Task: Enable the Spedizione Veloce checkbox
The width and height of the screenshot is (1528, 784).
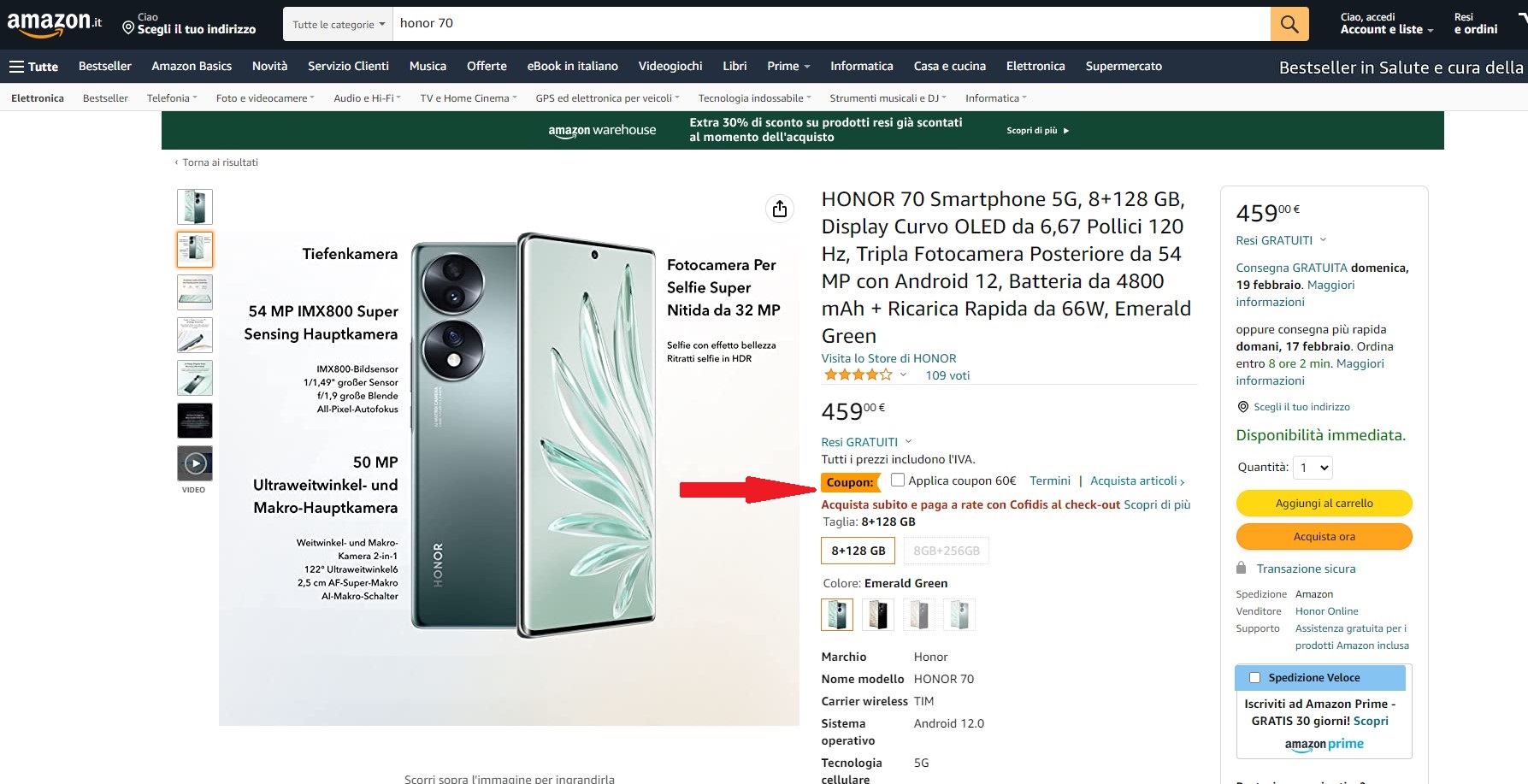Action: pyautogui.click(x=1254, y=678)
